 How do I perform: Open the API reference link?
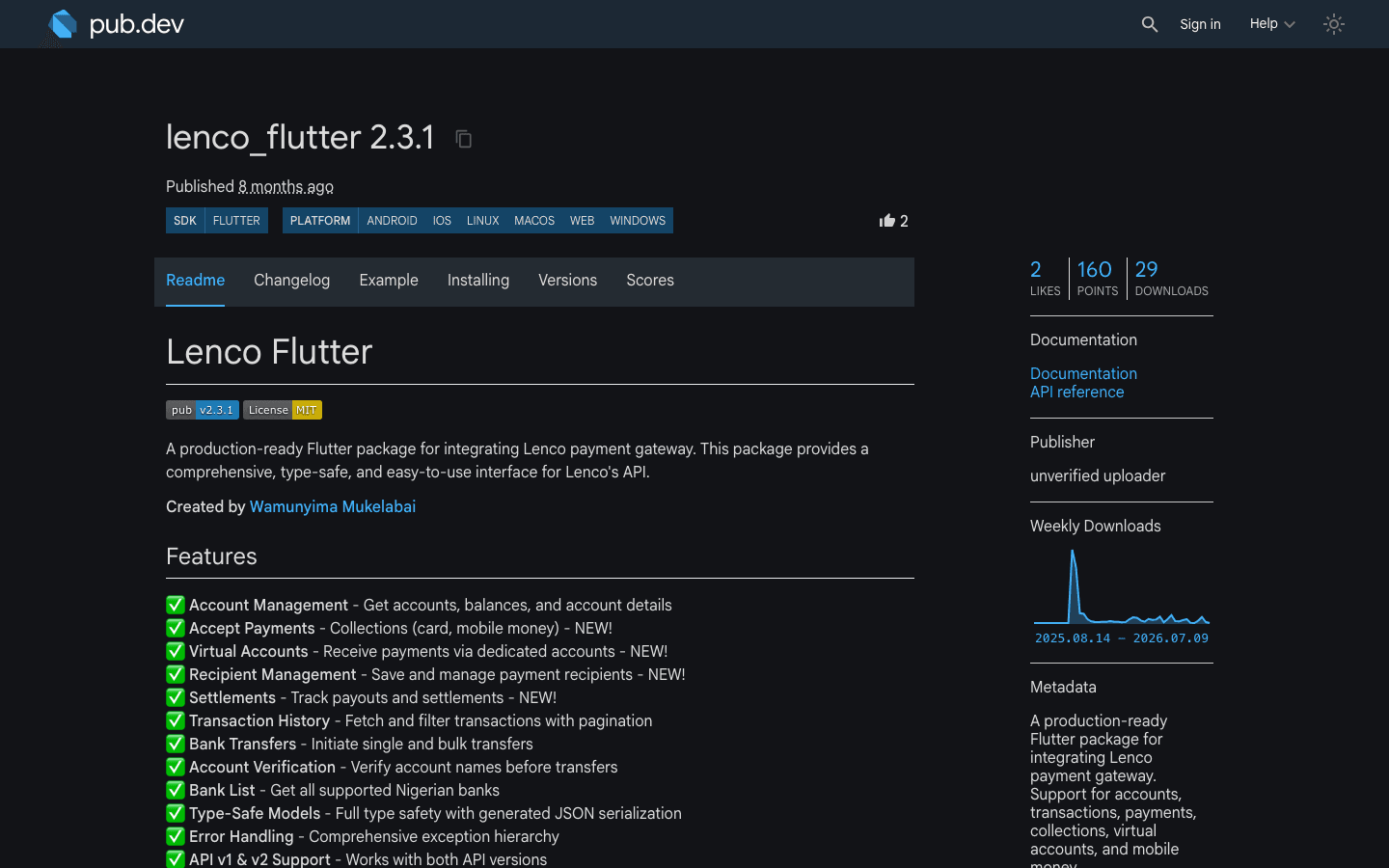pyautogui.click(x=1076, y=392)
